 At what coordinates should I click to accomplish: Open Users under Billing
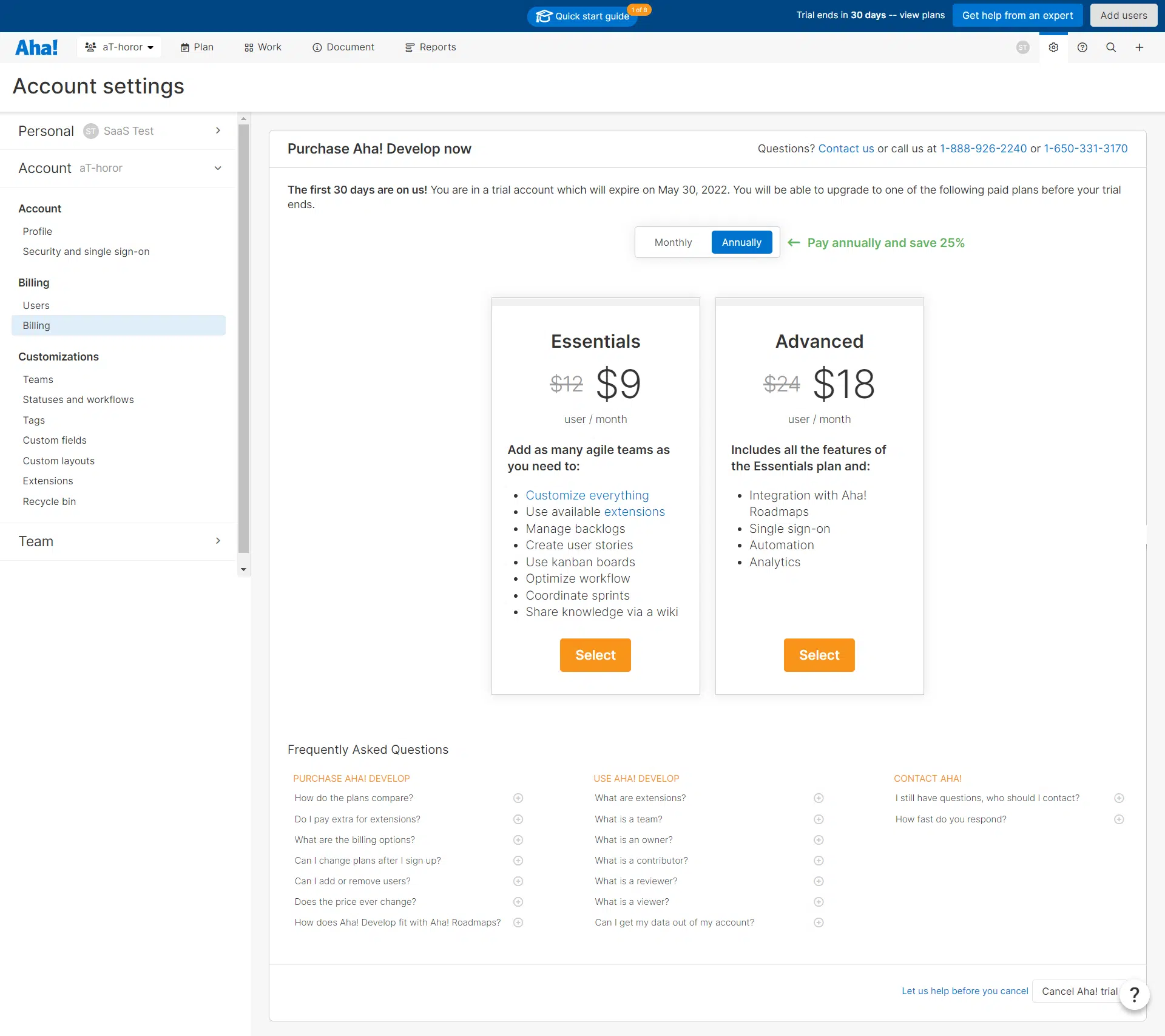[x=36, y=305]
